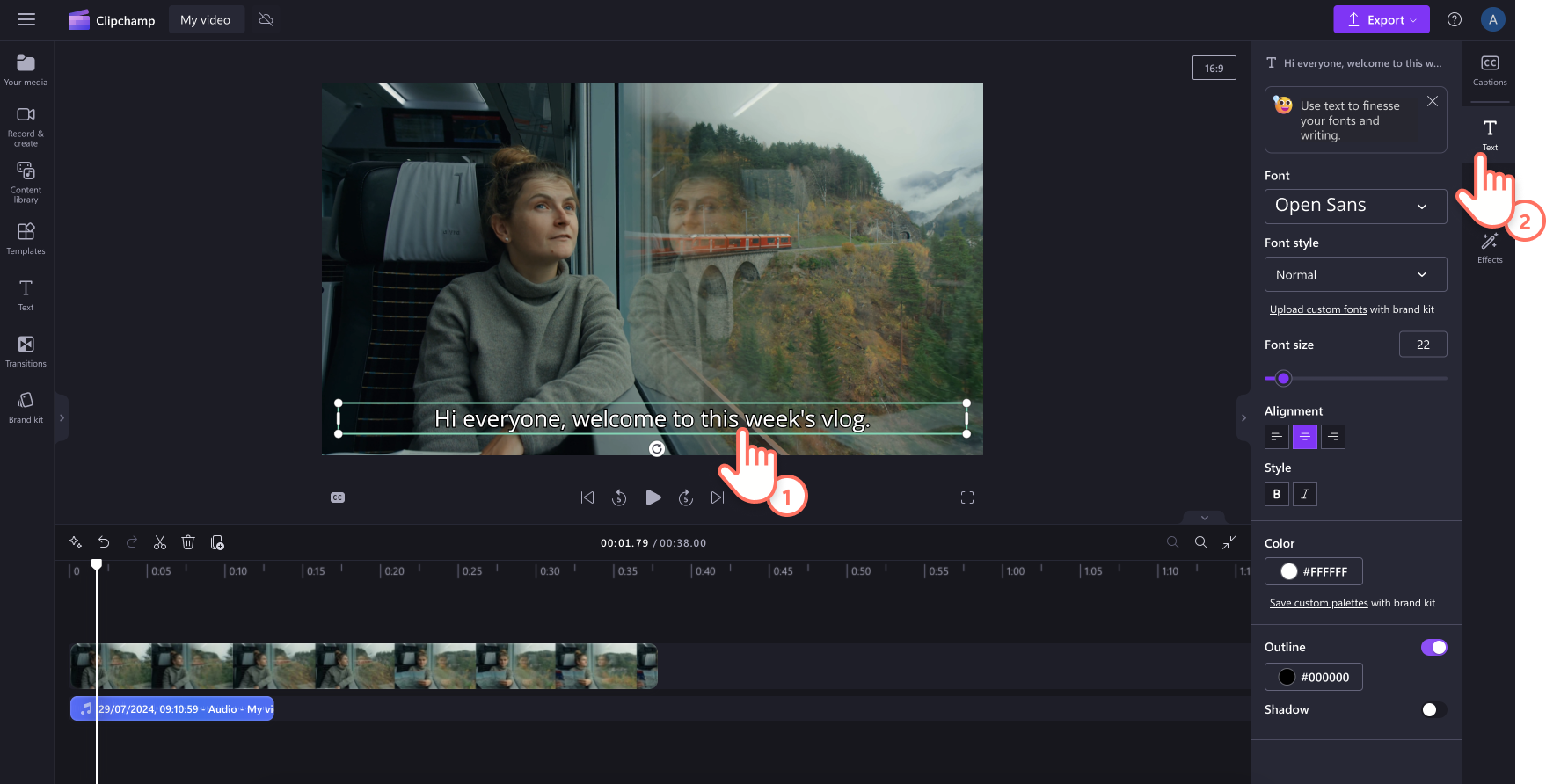This screenshot has height=784, width=1546.
Task: Forward five seconds
Action: pos(686,497)
